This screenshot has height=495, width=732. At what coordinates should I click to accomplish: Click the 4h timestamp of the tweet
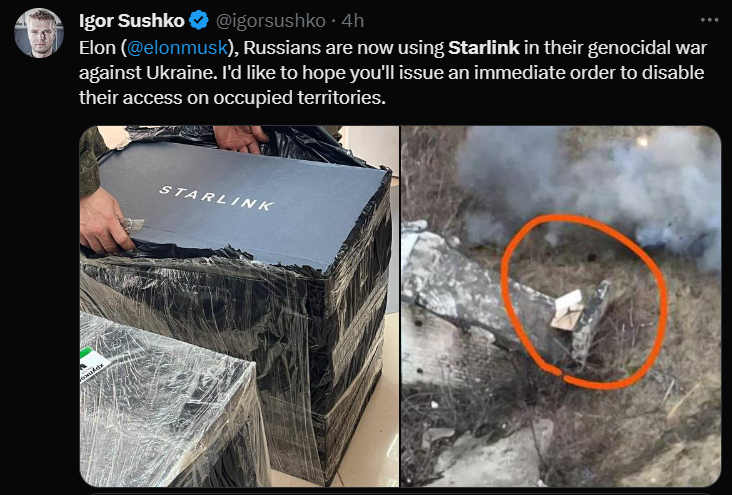pyautogui.click(x=352, y=21)
